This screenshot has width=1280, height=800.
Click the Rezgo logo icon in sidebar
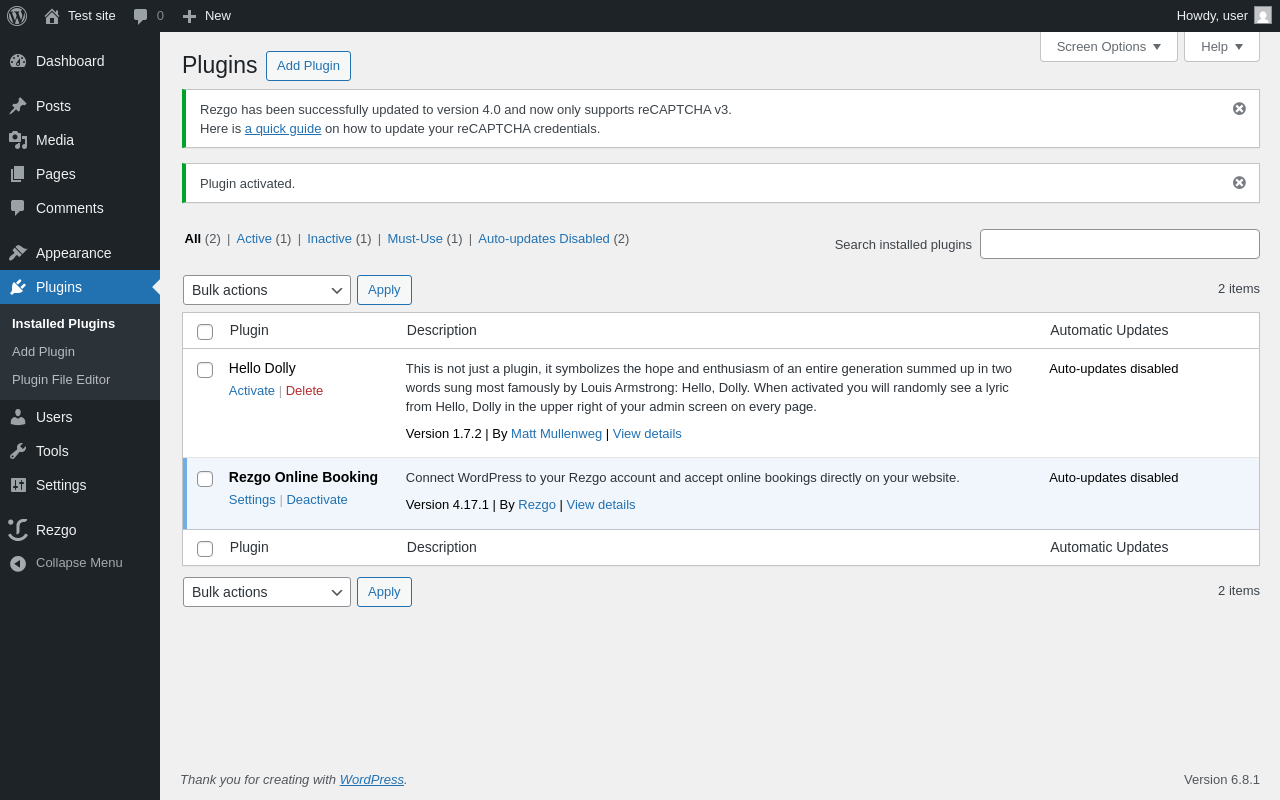18,530
